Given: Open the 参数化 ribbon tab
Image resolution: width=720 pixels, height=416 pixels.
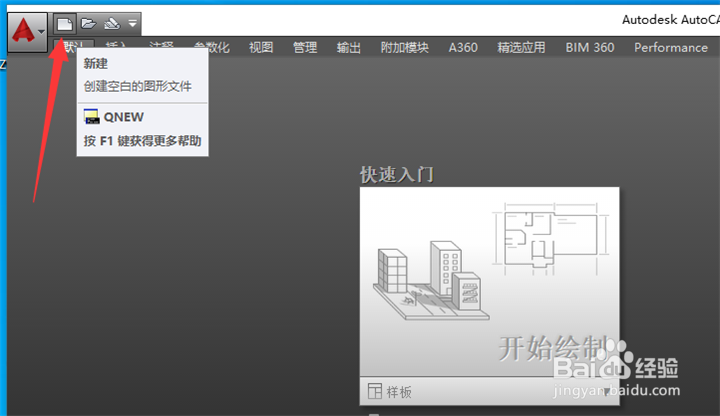Looking at the screenshot, I should [212, 47].
